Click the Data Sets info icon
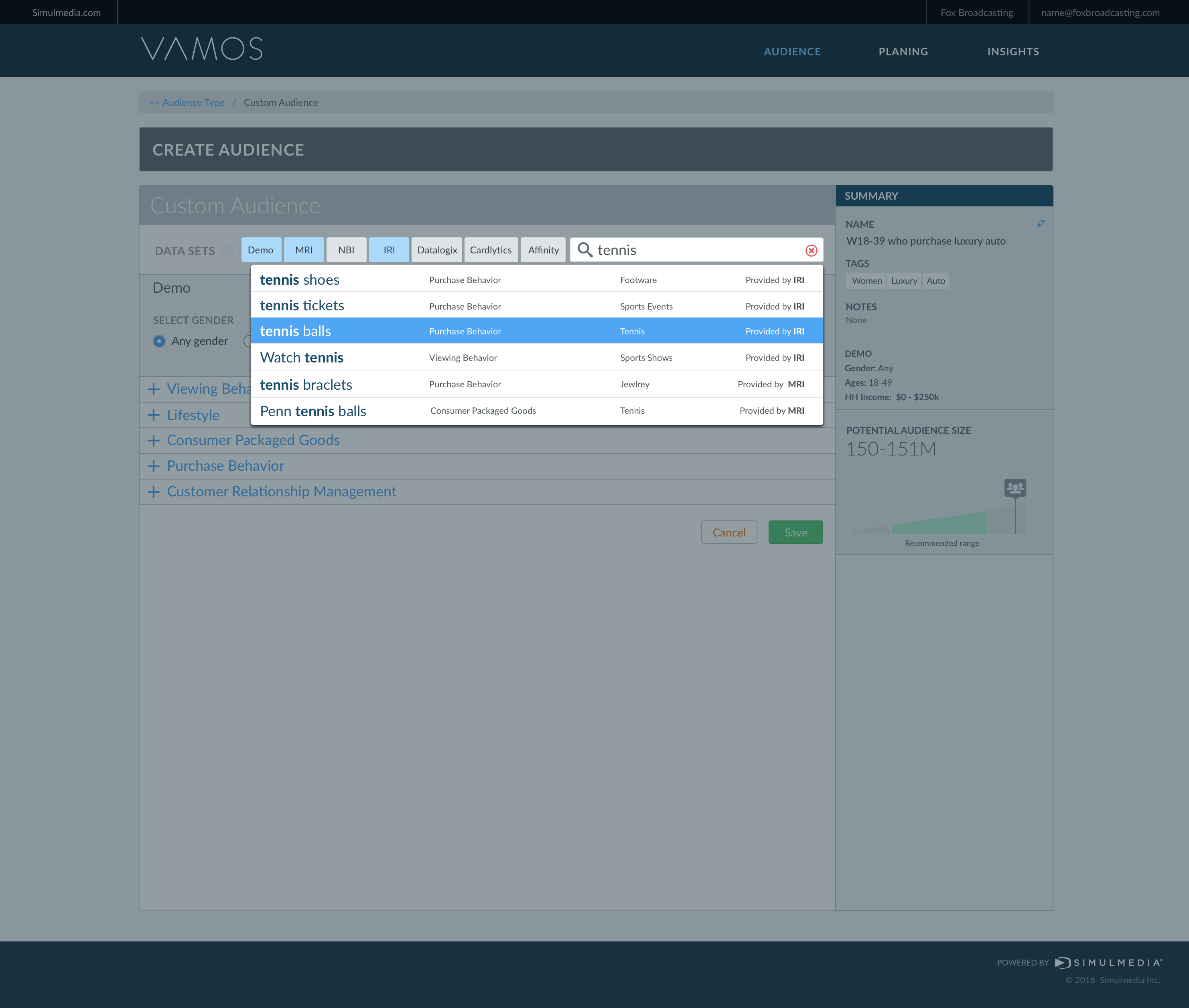Viewport: 1189px width, 1008px height. (227, 251)
